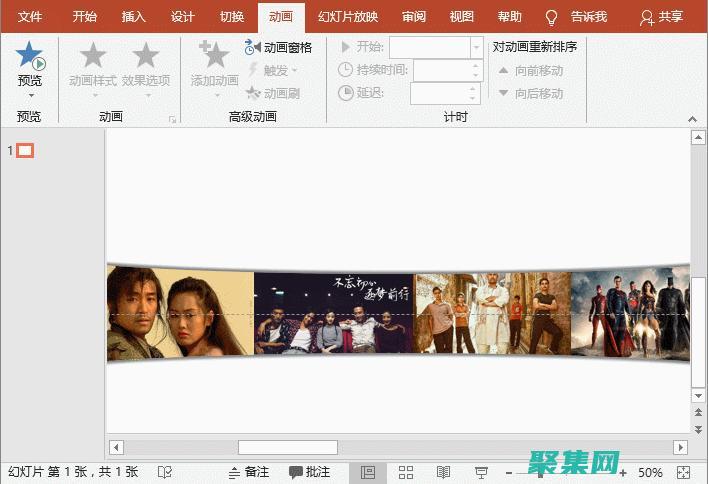Switch to Slide Sorter view icon

click(x=406, y=472)
